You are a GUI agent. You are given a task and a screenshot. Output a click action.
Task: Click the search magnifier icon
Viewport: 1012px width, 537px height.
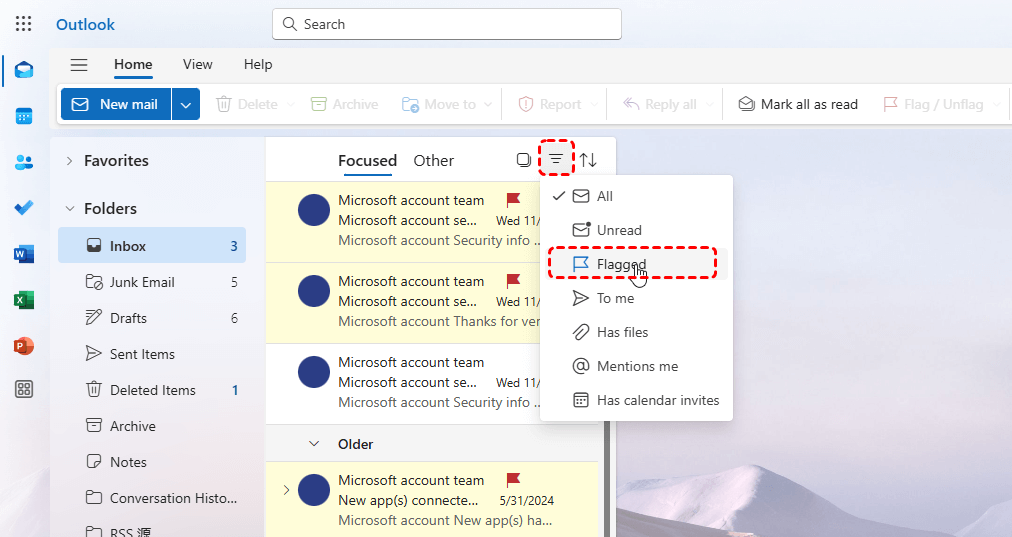click(290, 24)
